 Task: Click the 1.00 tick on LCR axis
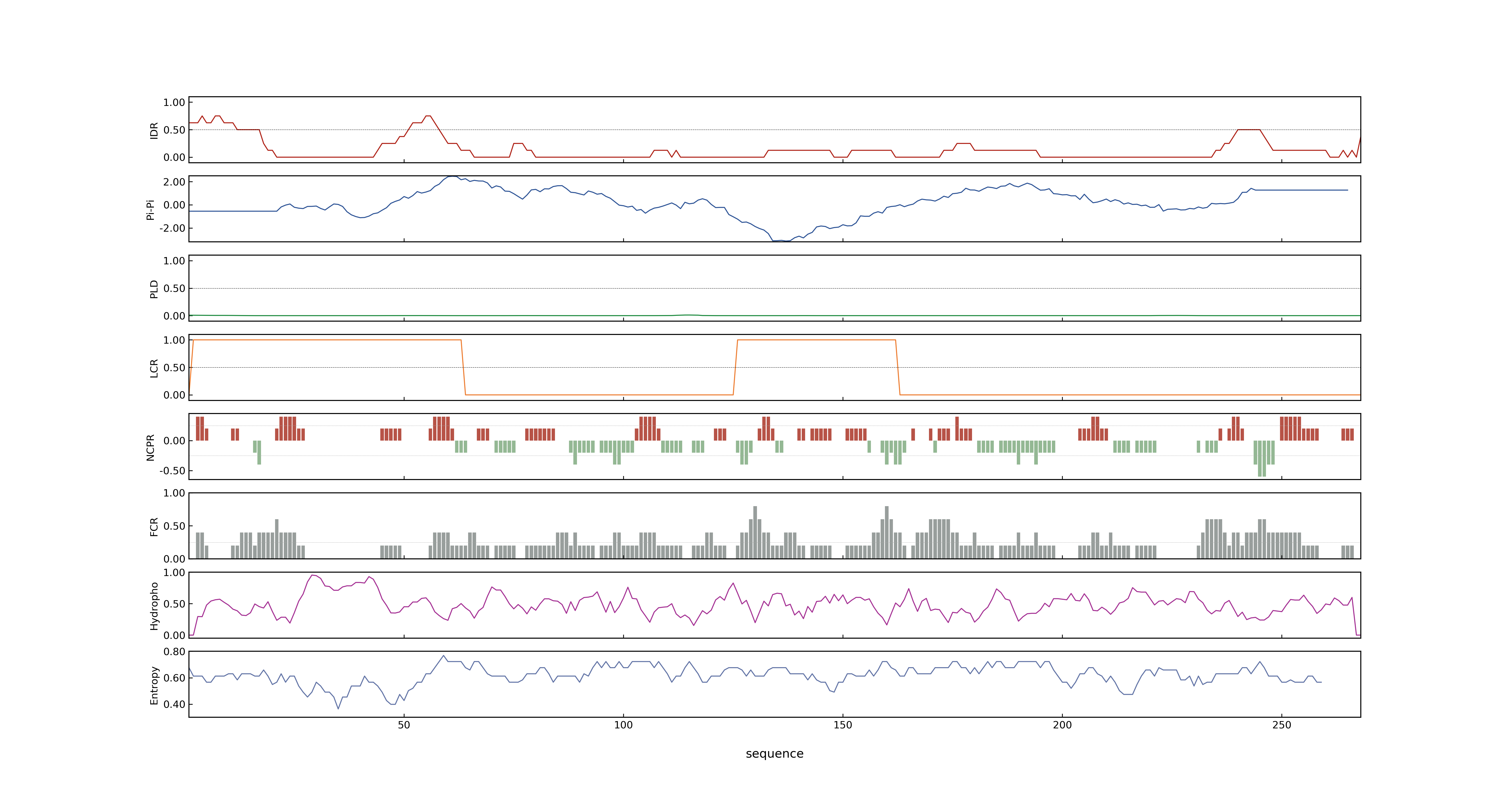(x=174, y=340)
